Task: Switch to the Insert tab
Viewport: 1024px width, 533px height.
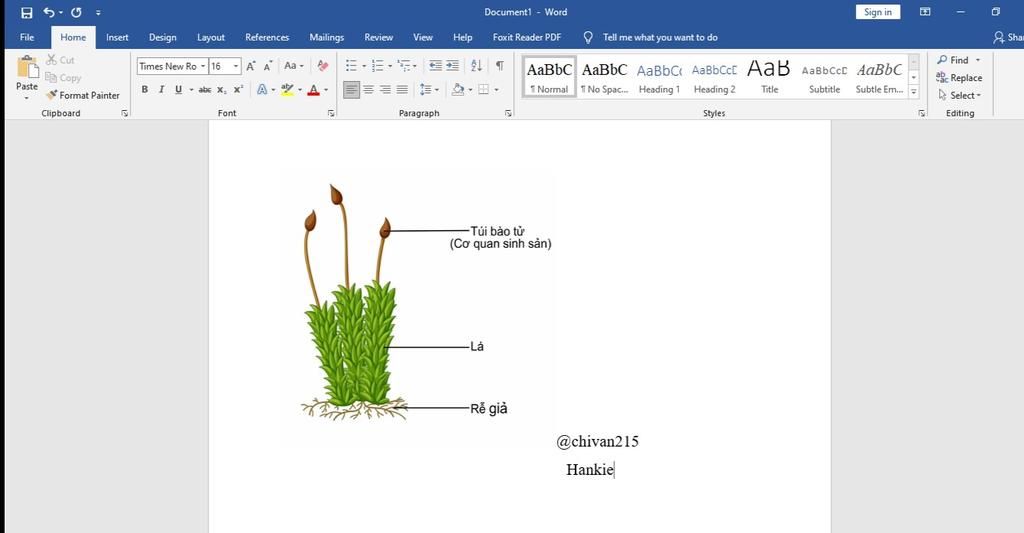Action: click(x=118, y=37)
